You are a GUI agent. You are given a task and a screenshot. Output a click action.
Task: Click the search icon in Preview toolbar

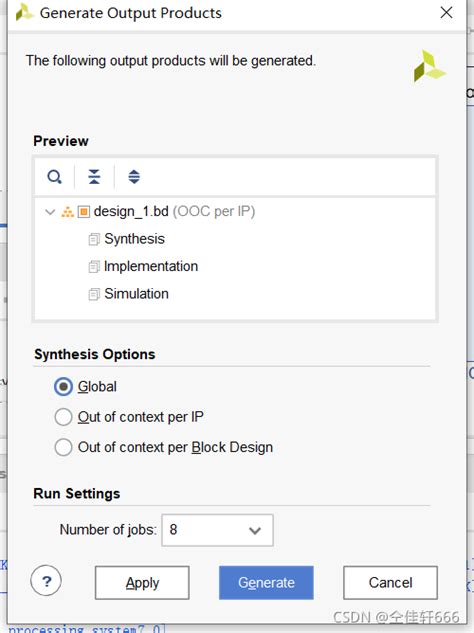point(55,177)
